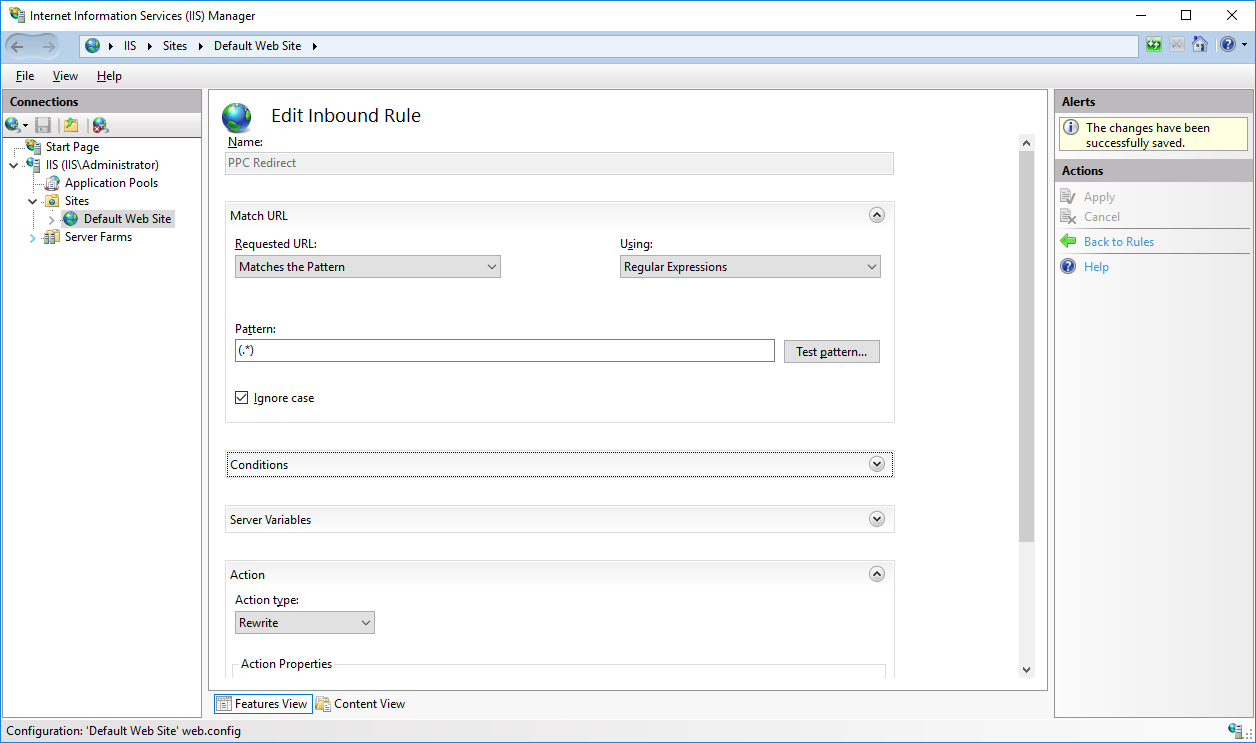Click the Edit Inbound Rule globe icon
Viewport: 1256px width, 743px height.
pos(237,118)
